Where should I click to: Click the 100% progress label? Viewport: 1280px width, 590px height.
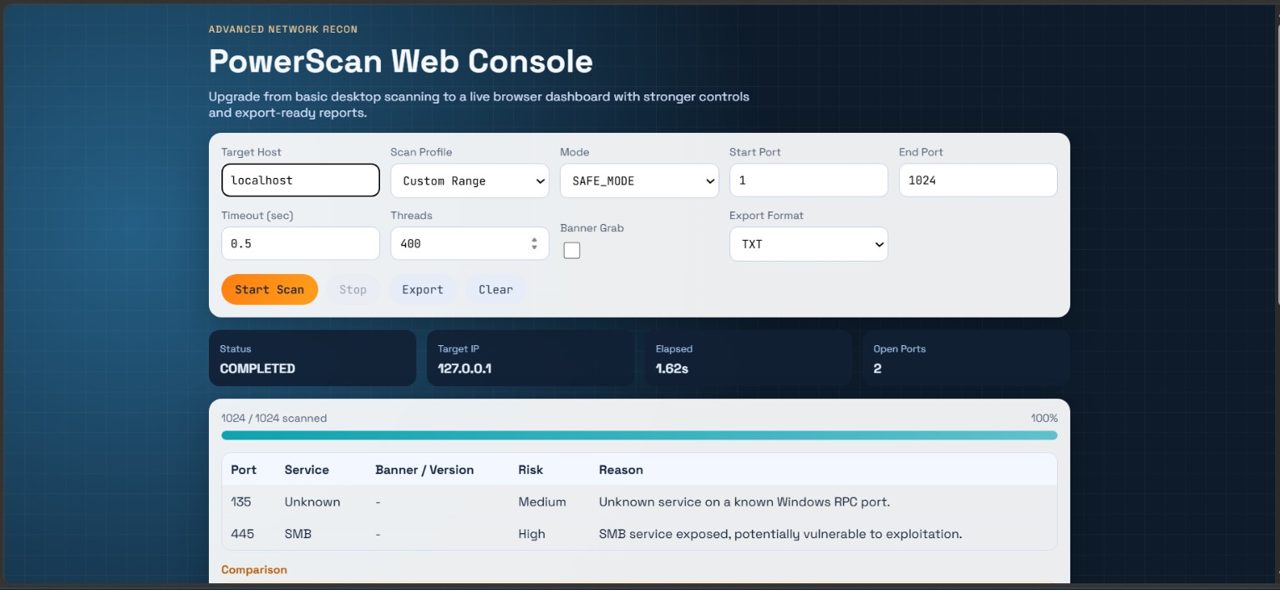(1044, 418)
